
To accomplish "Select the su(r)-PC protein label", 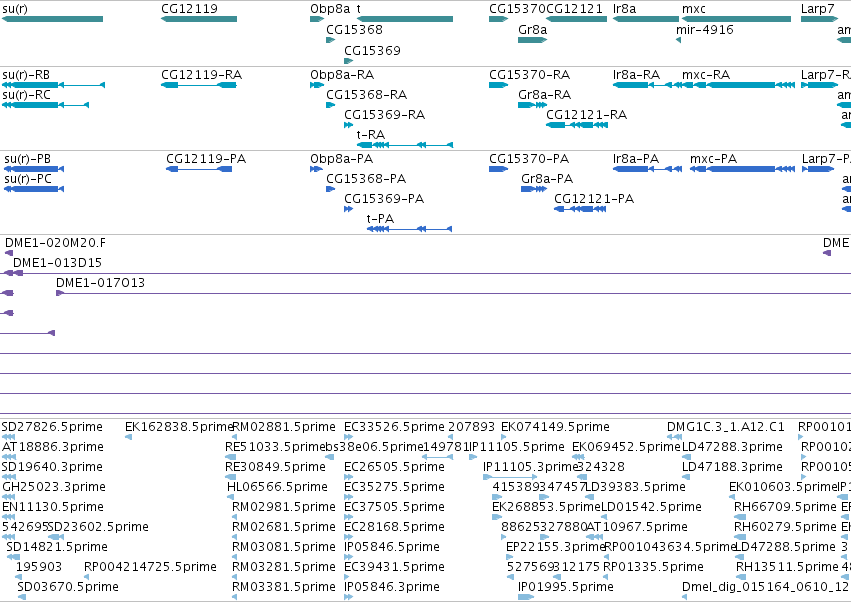I will [28, 179].
